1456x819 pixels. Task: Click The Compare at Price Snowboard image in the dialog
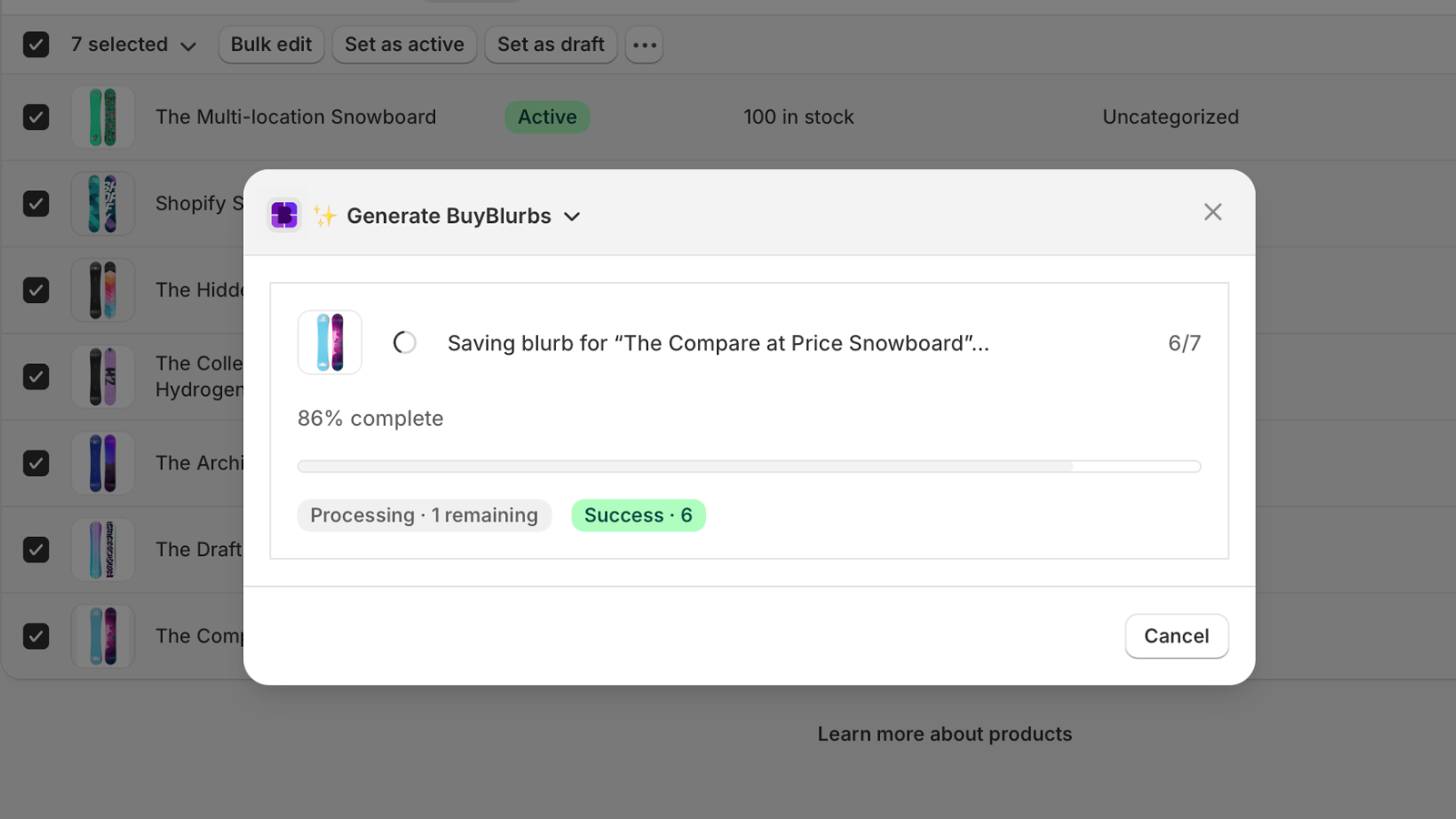329,343
